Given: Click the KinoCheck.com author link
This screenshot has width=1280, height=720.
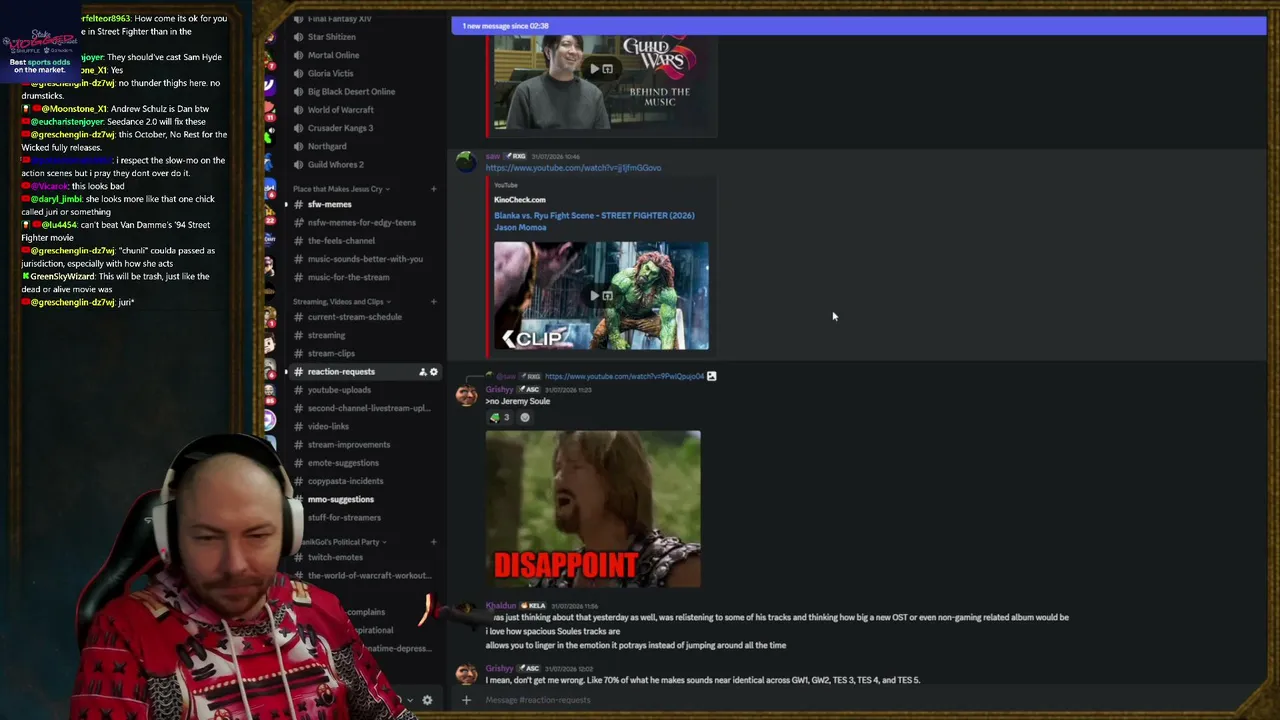Looking at the screenshot, I should pyautogui.click(x=520, y=200).
